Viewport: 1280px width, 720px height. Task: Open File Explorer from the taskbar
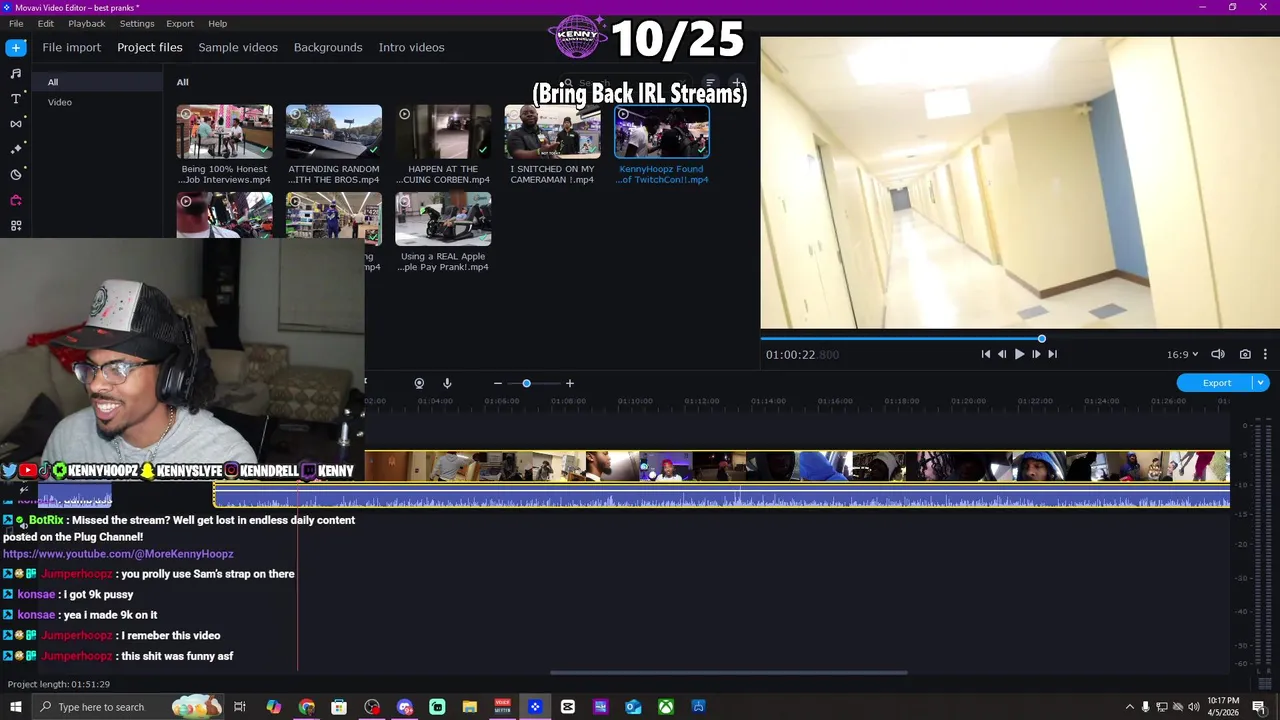tap(470, 707)
